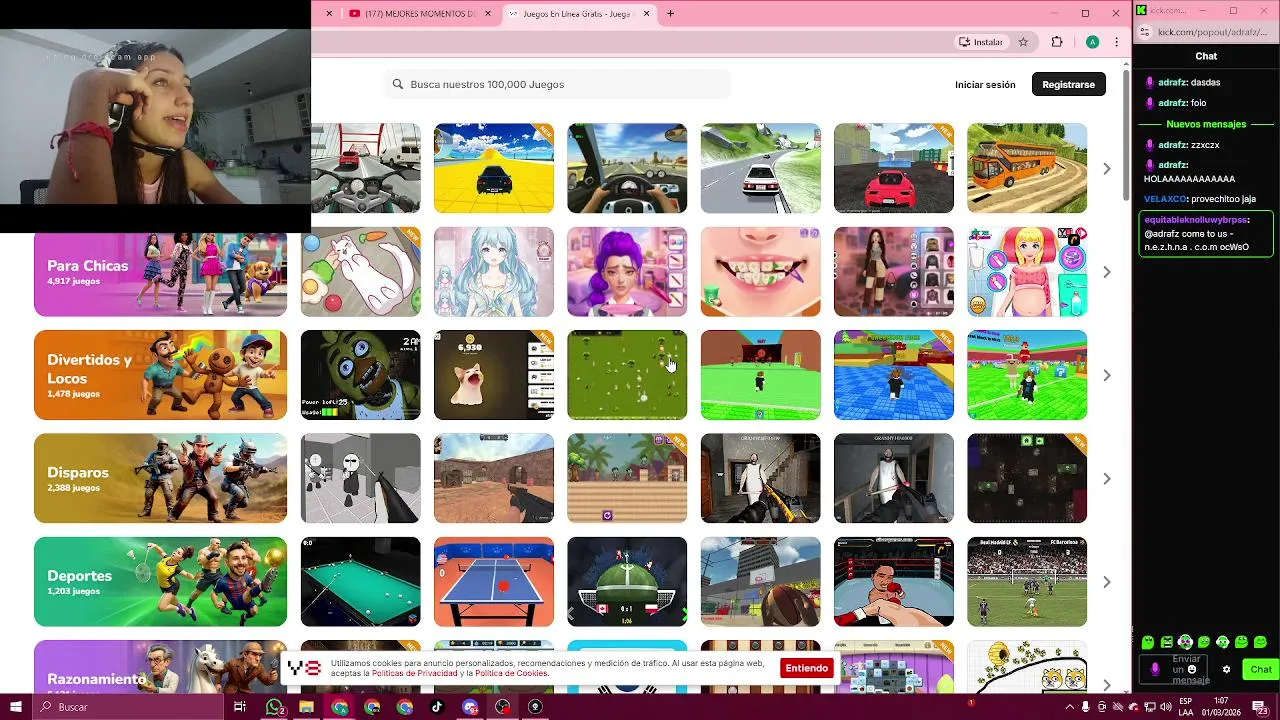Image resolution: width=1280 pixels, height=720 pixels.
Task: Open Chrome's three-dot menu
Action: [x=1116, y=42]
